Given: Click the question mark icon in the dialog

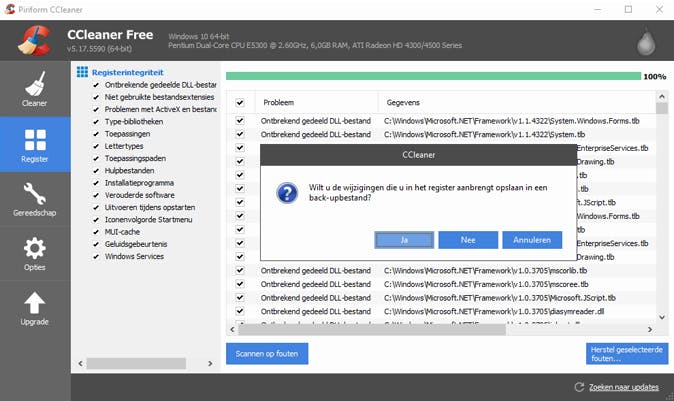Looking at the screenshot, I should tap(287, 193).
